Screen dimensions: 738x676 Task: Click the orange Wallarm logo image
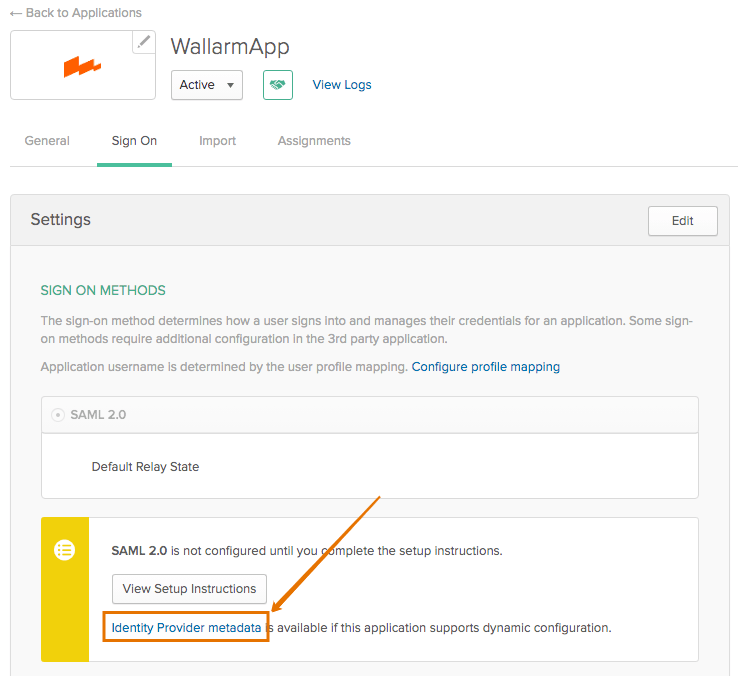82,66
